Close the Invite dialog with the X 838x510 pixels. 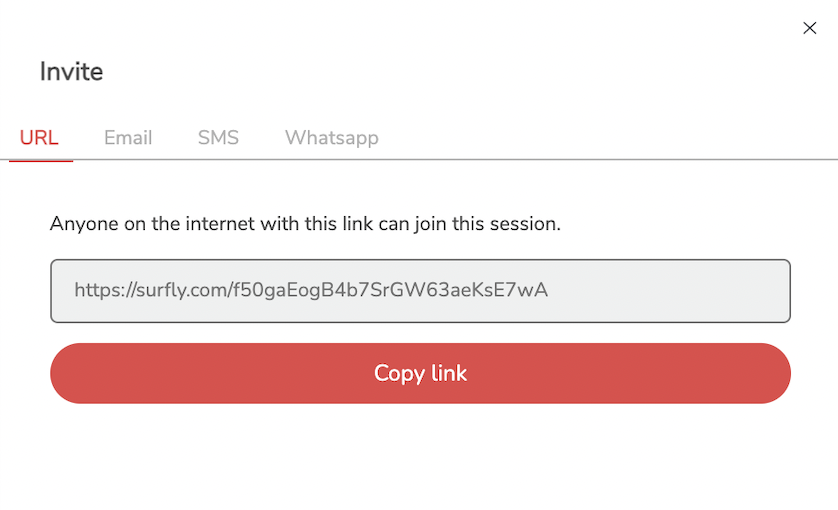[x=810, y=28]
